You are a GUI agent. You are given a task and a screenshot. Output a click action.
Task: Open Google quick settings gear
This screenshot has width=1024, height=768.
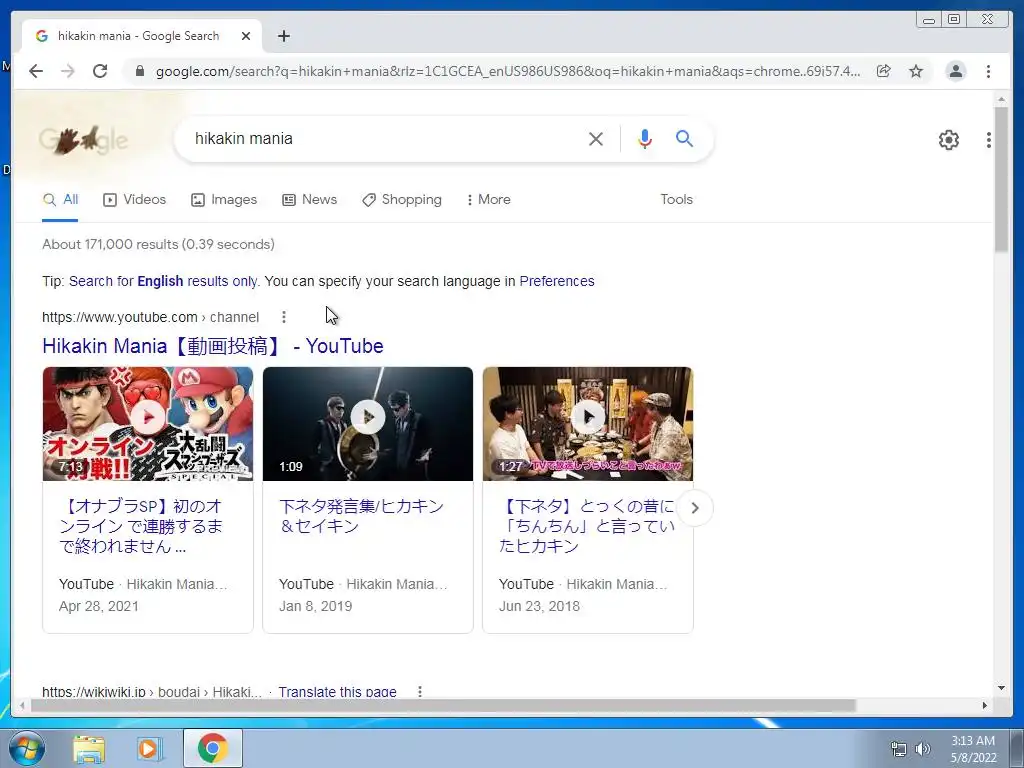[x=948, y=139]
